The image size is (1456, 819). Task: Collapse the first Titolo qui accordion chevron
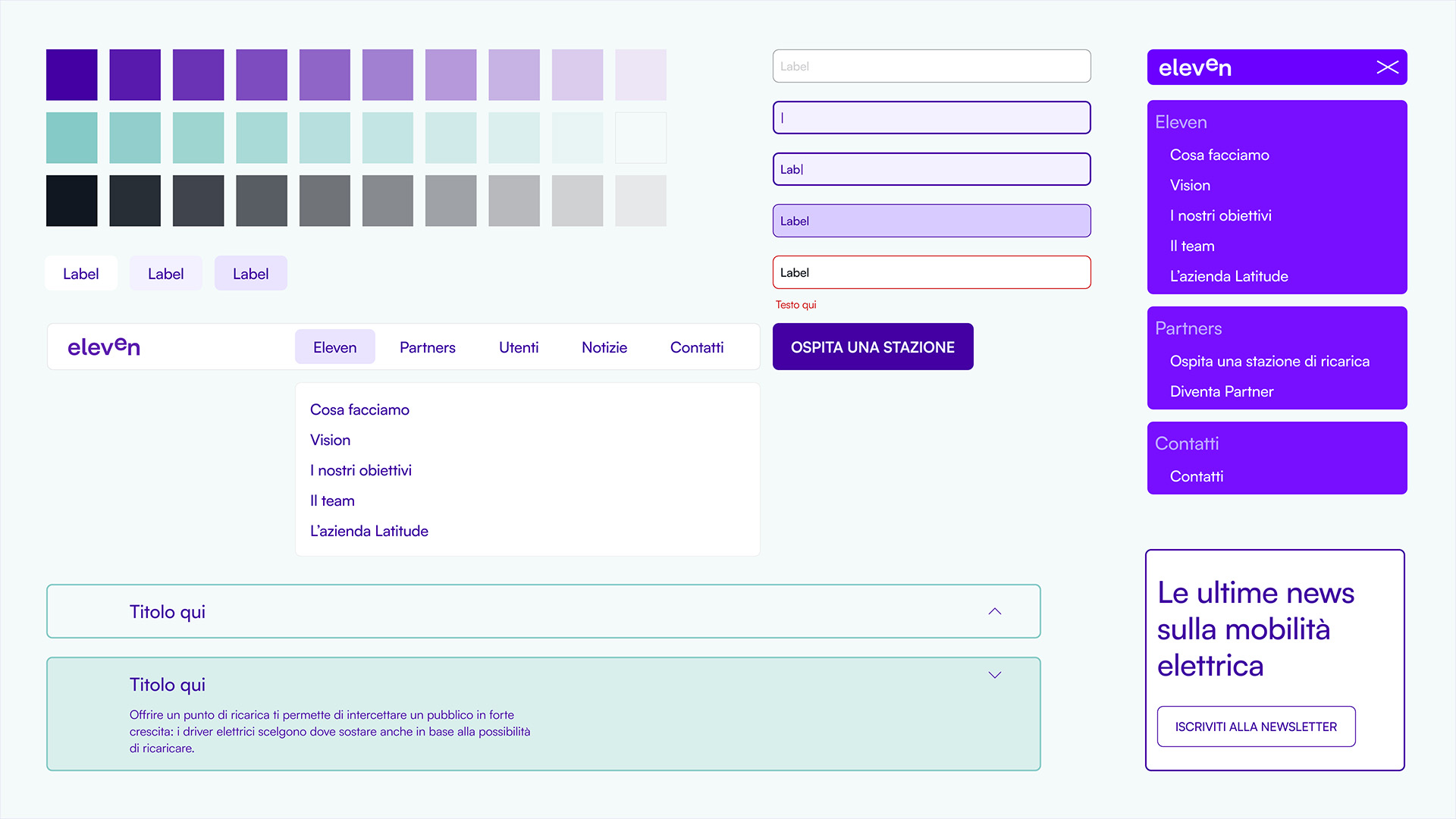(x=994, y=611)
